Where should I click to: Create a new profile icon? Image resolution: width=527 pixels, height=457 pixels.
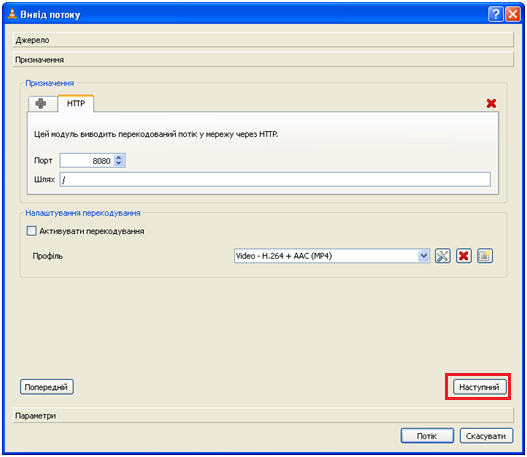pos(485,256)
